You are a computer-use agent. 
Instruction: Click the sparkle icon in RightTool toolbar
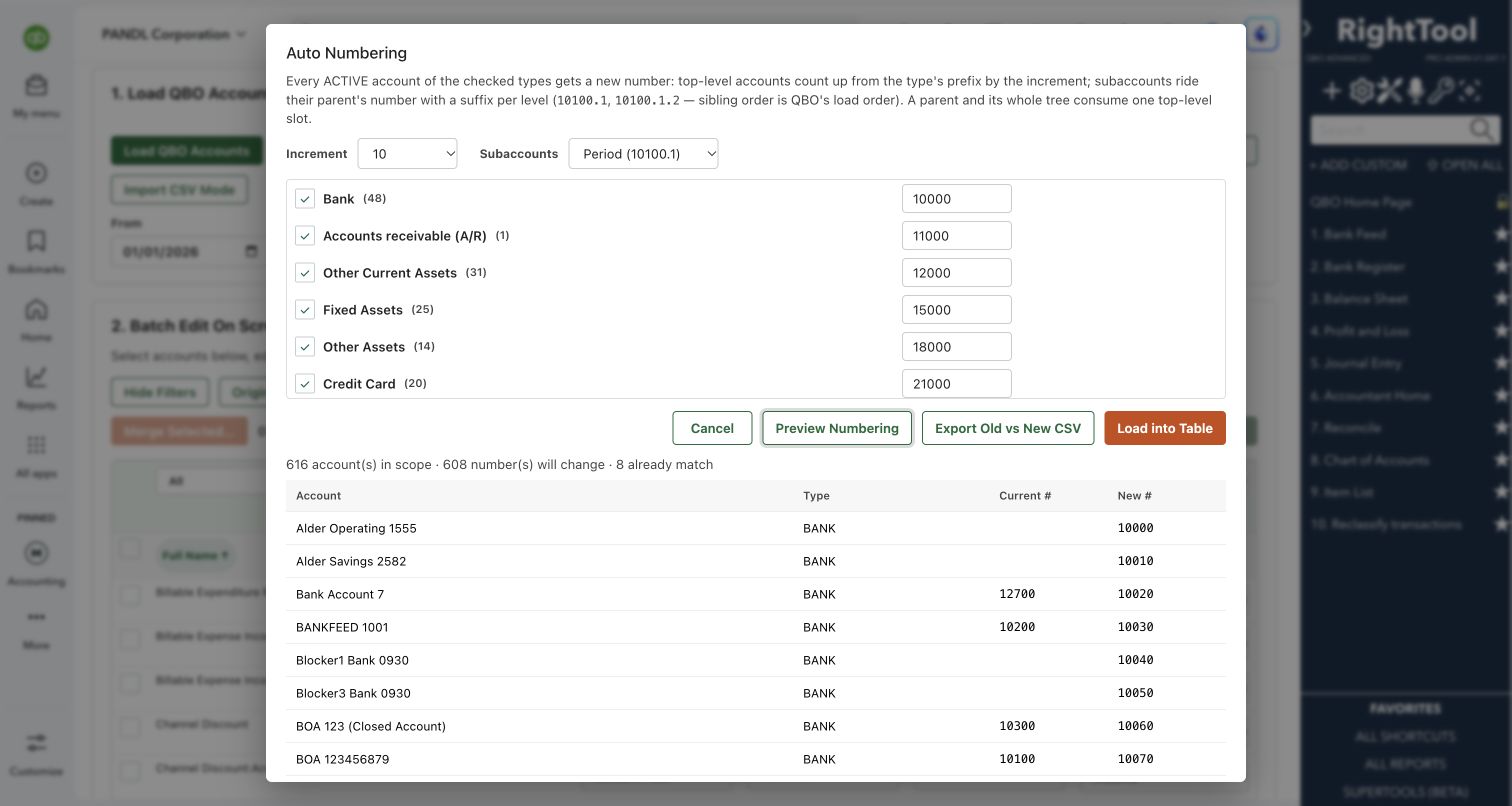click(x=1469, y=91)
